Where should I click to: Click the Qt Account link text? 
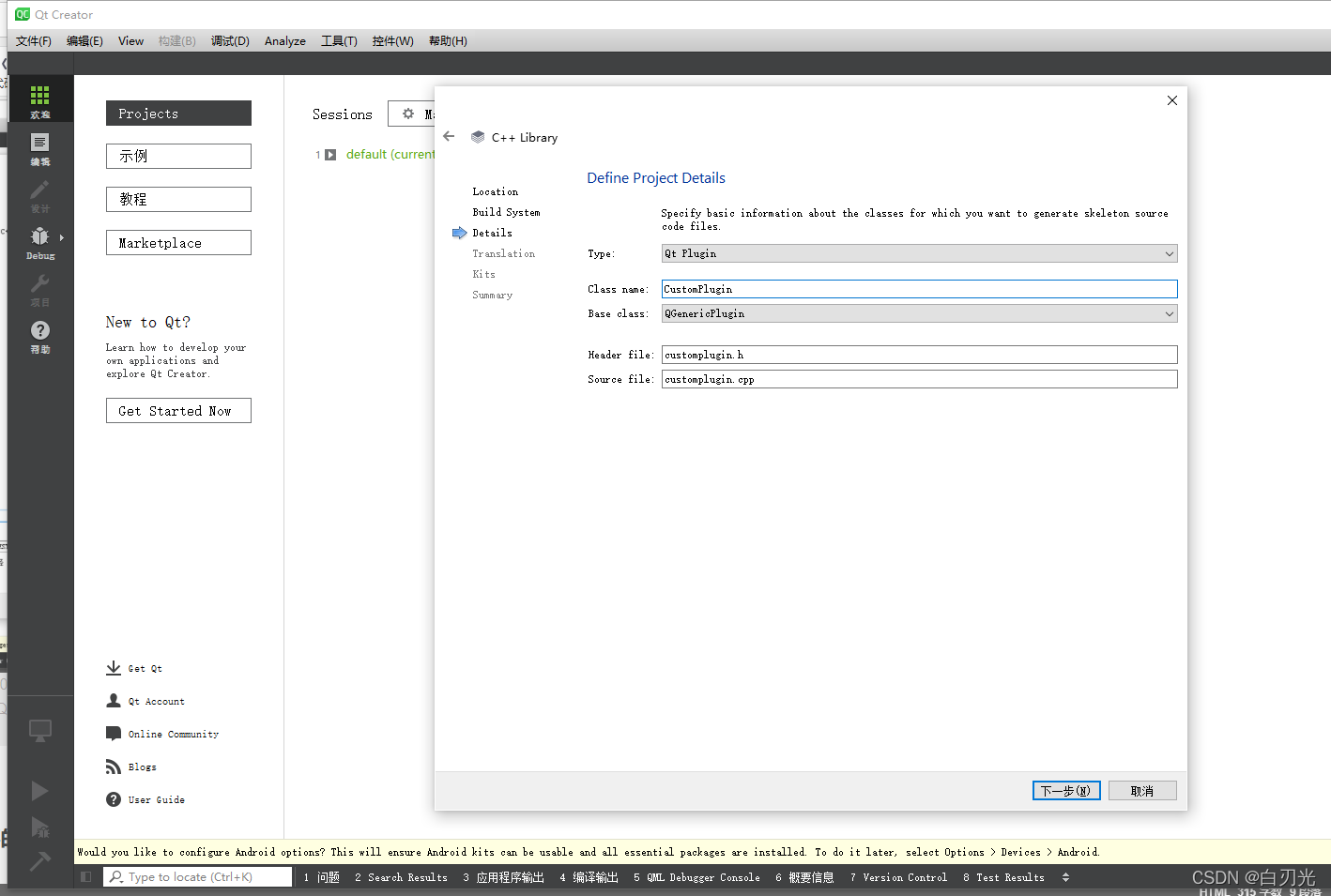coord(157,701)
